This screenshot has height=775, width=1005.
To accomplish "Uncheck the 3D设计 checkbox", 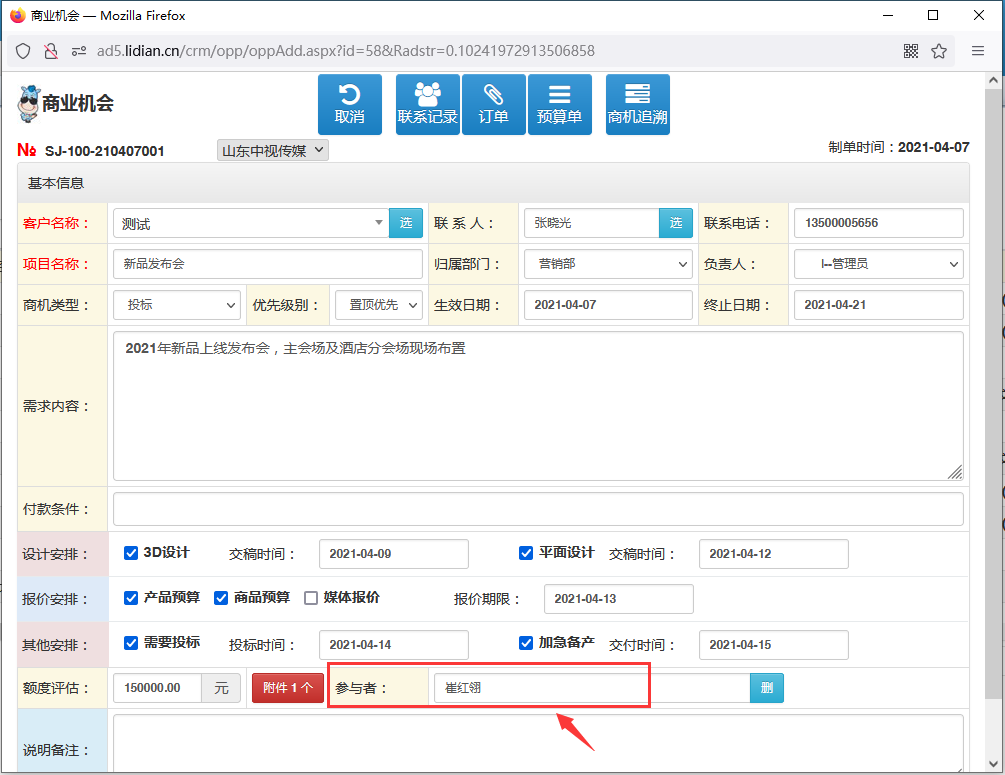I will tap(131, 553).
